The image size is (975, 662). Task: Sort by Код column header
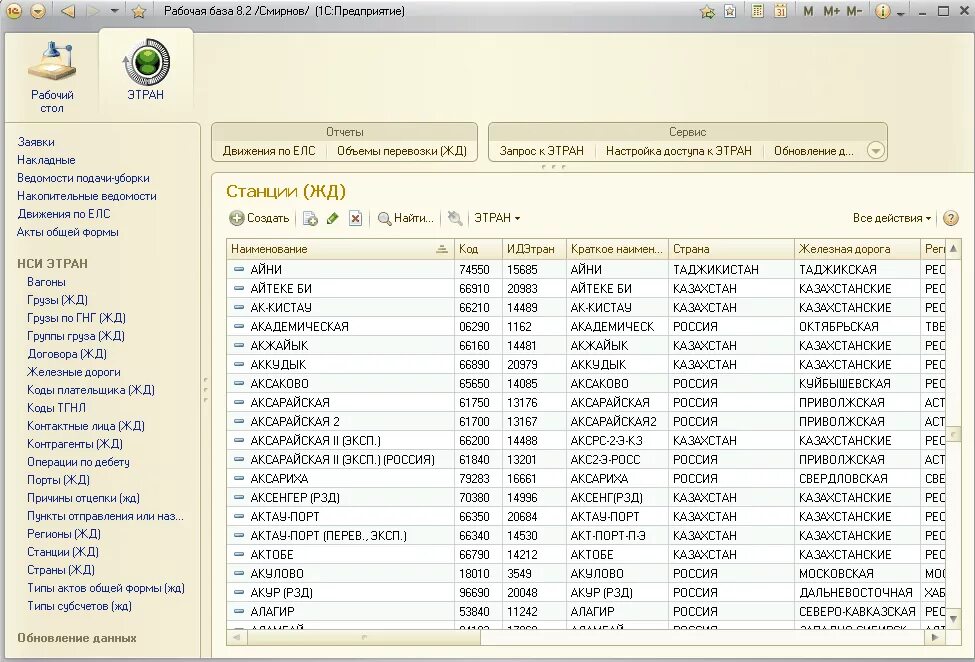pos(478,249)
